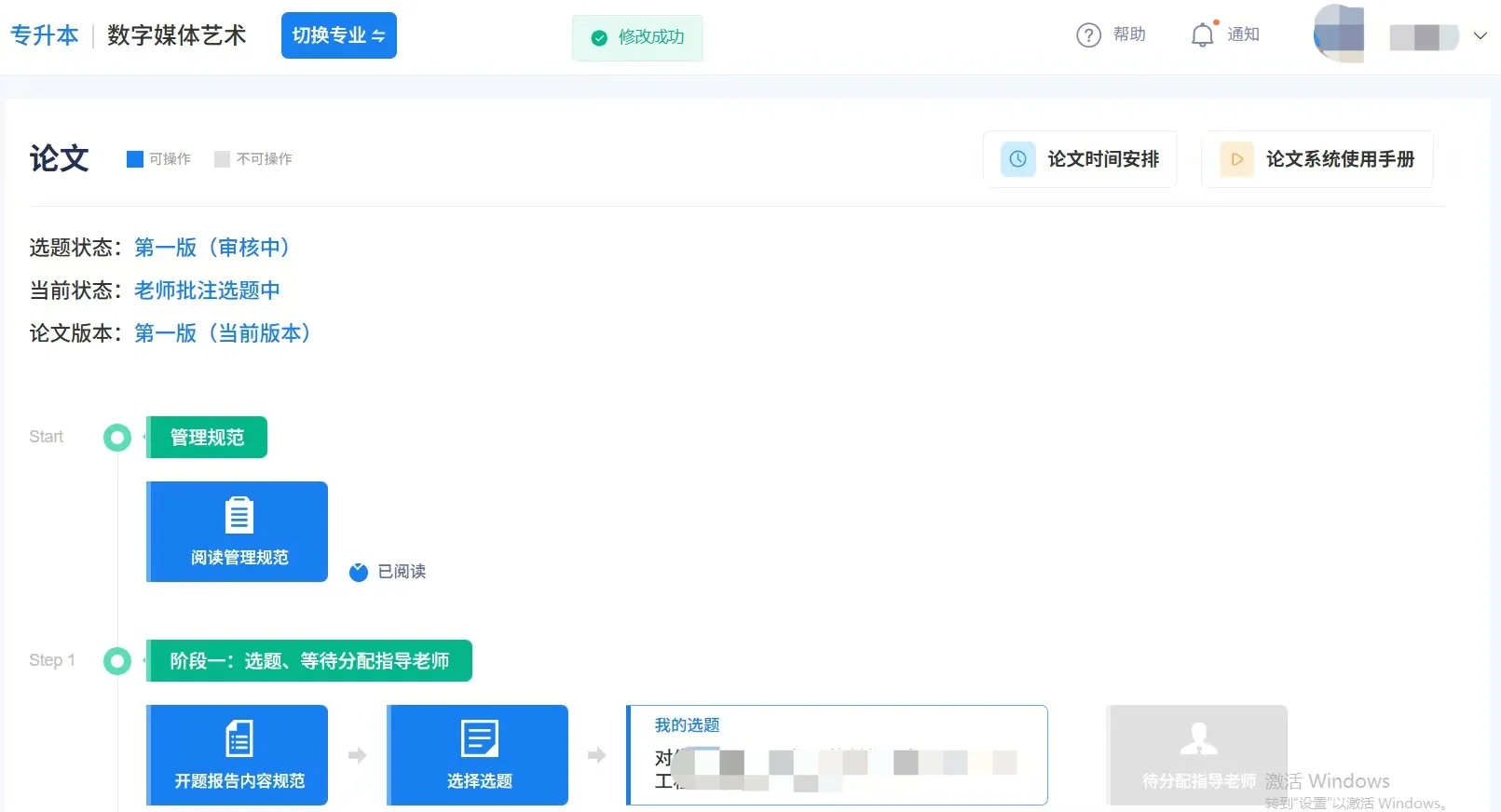Click the Start timeline circle marker
This screenshot has width=1501, height=812.
[x=117, y=437]
